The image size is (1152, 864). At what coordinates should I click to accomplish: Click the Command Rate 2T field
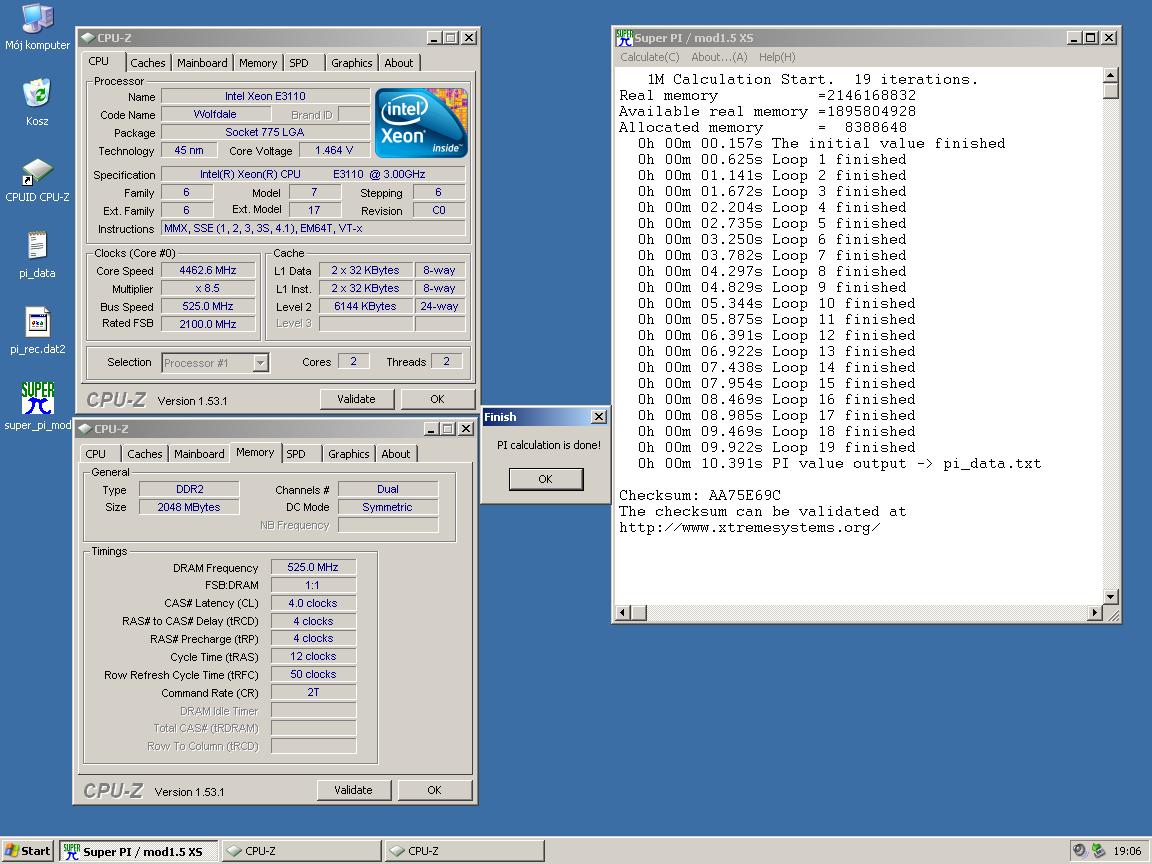[x=313, y=692]
